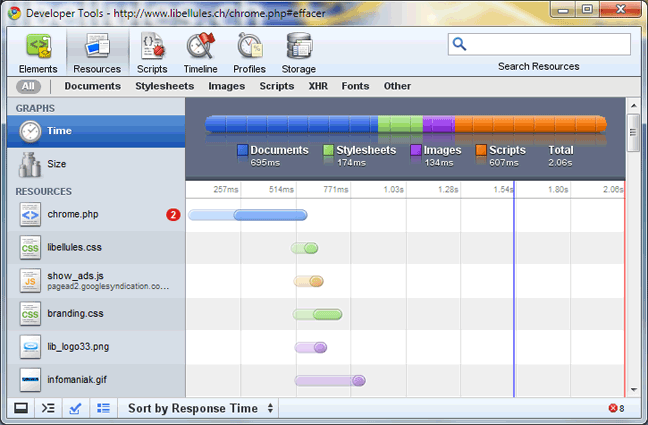648x425 pixels.
Task: Click the document icon for chrome.php
Action: coord(30,215)
